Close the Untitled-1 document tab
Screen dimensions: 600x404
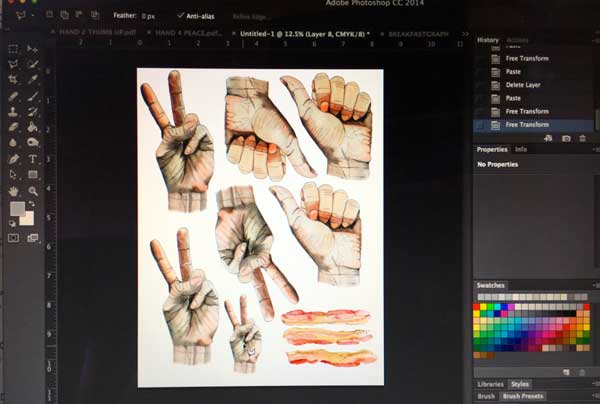[233, 34]
